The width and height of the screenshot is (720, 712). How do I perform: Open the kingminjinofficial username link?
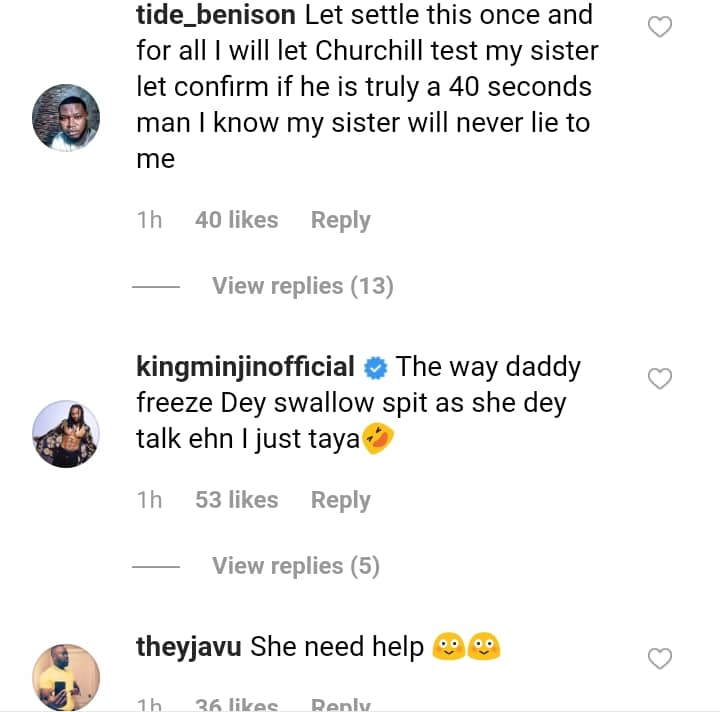pyautogui.click(x=245, y=367)
